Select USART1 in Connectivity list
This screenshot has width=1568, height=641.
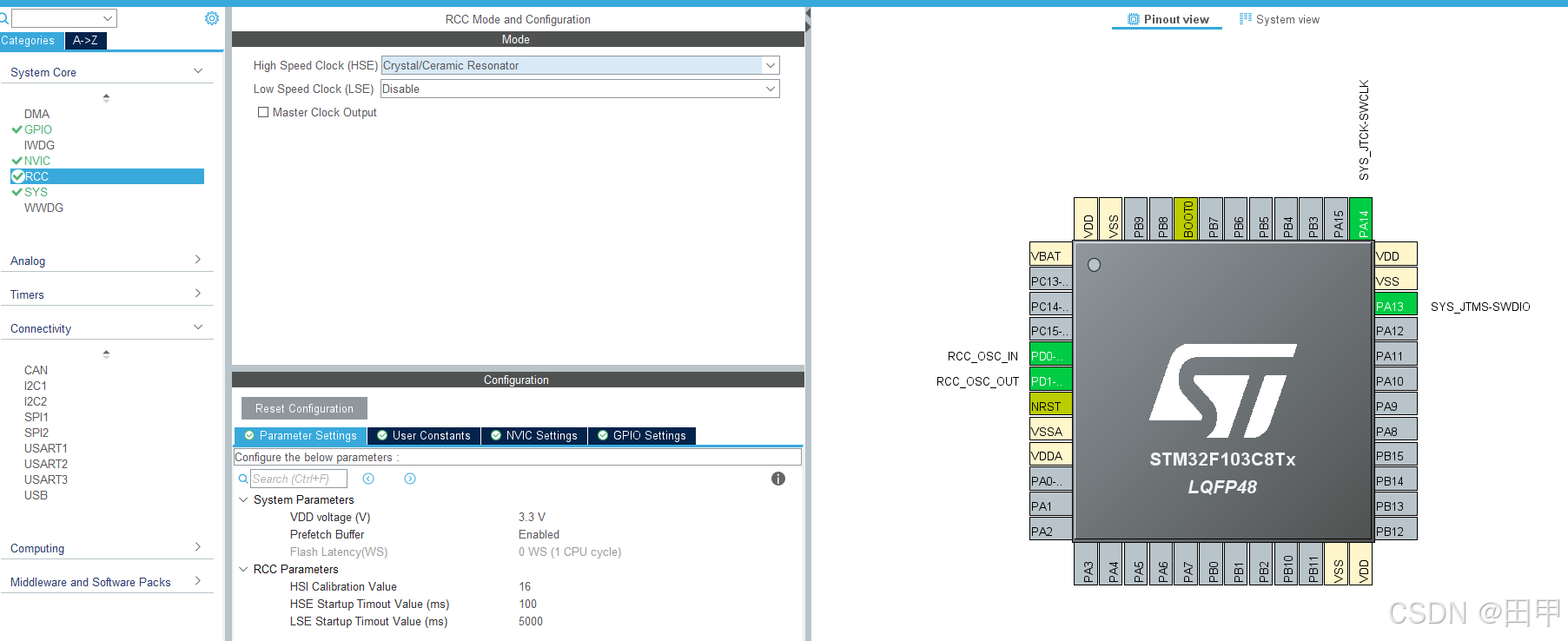[46, 448]
